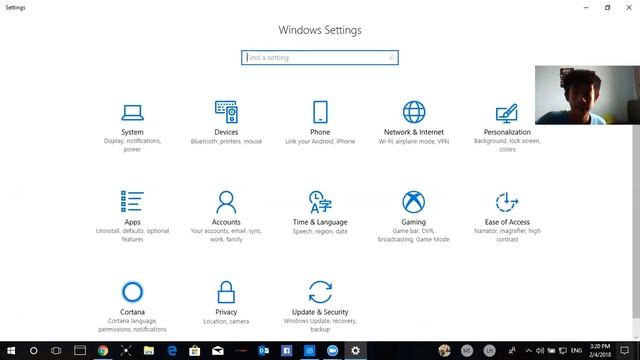Click the 'Windows Settings' heading

[320, 30]
